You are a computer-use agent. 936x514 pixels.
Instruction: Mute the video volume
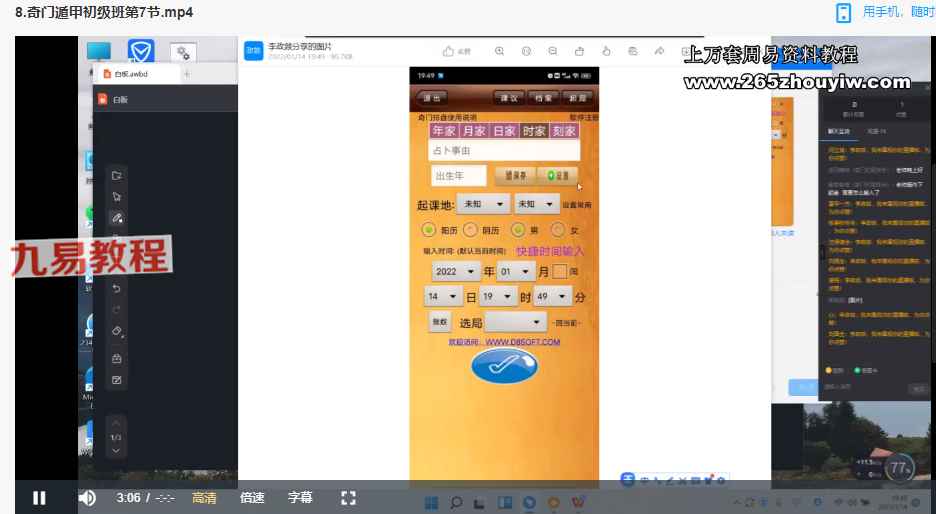pyautogui.click(x=87, y=497)
